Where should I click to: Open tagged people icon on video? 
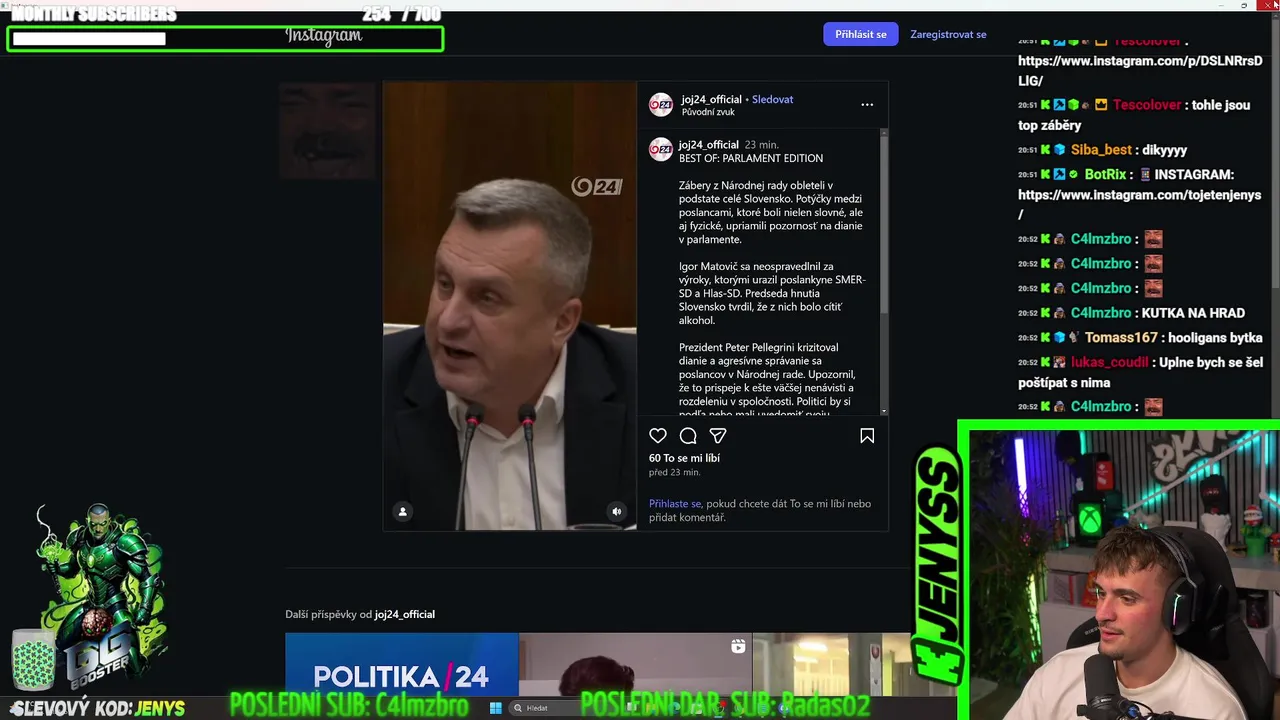(x=403, y=511)
